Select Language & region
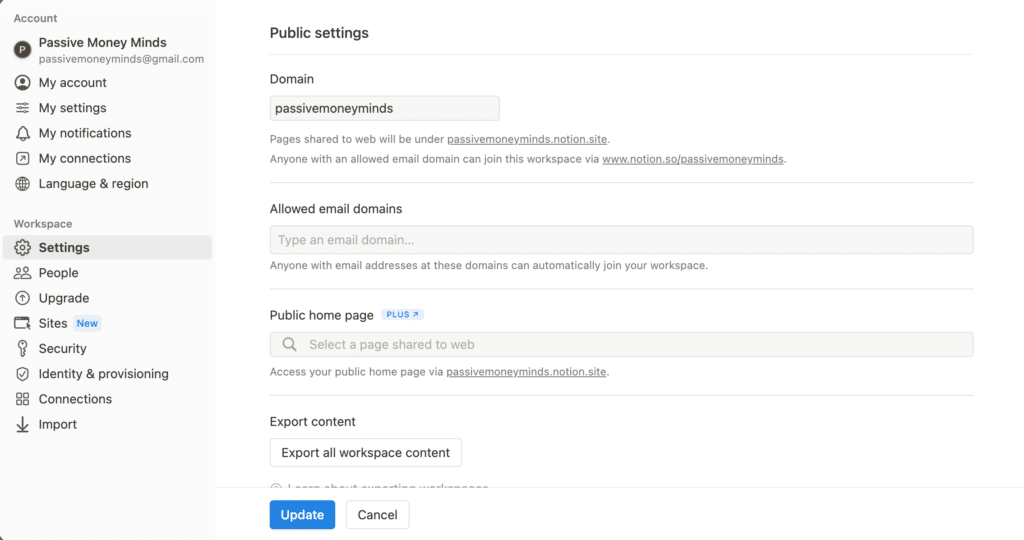 [108, 183]
